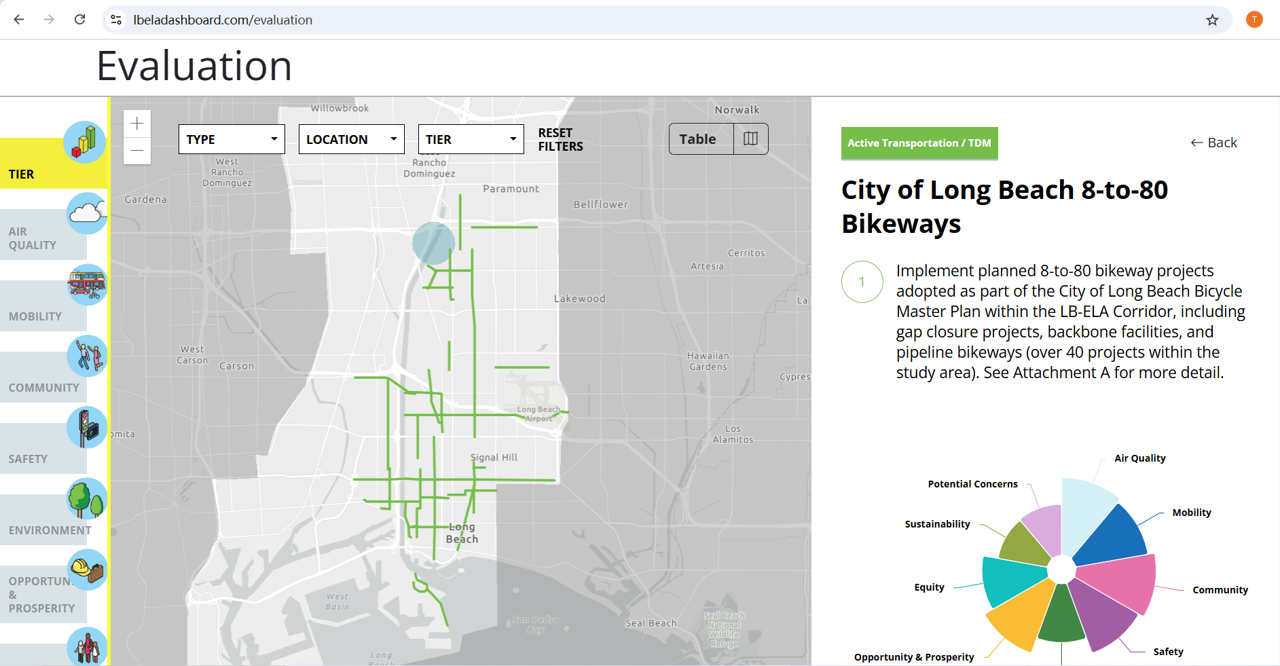Click the Tier bar chart icon
This screenshot has height=666, width=1280.
tap(85, 142)
